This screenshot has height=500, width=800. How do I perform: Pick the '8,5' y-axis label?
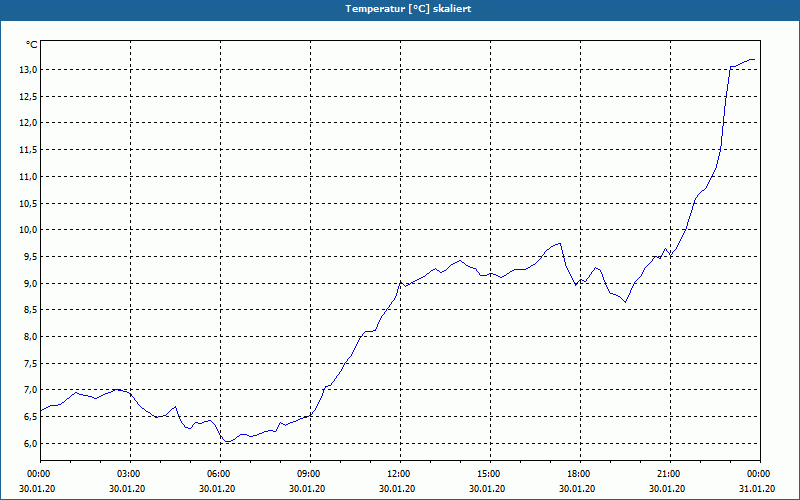30,310
